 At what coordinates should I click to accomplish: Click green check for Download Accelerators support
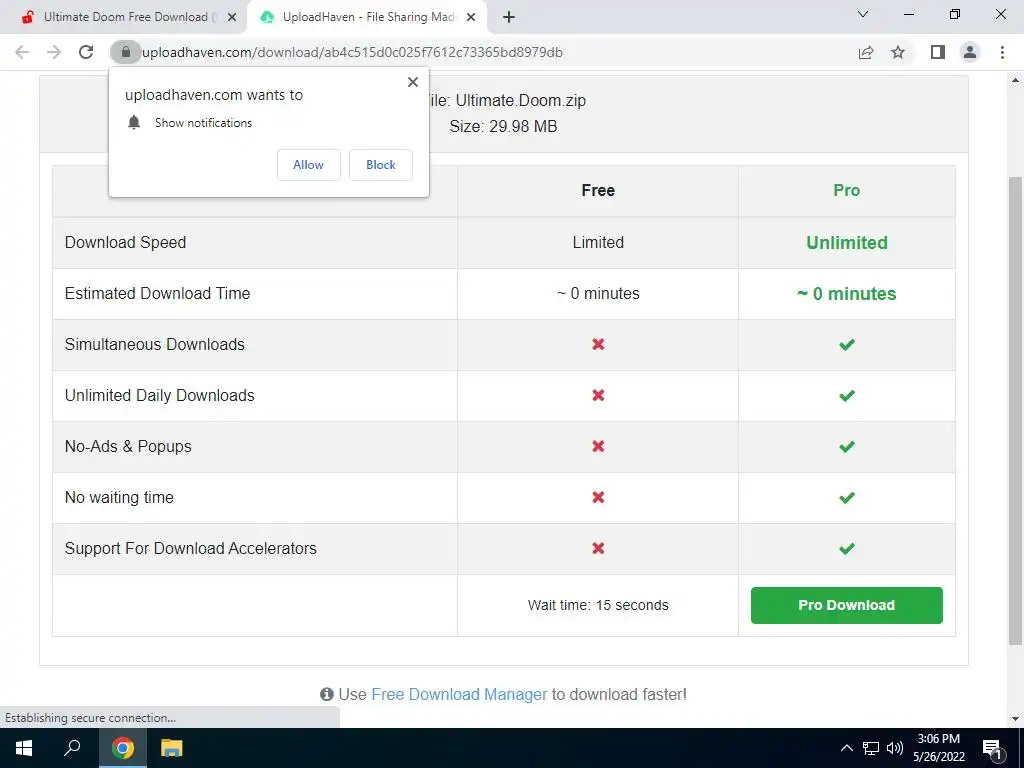pyautogui.click(x=846, y=548)
